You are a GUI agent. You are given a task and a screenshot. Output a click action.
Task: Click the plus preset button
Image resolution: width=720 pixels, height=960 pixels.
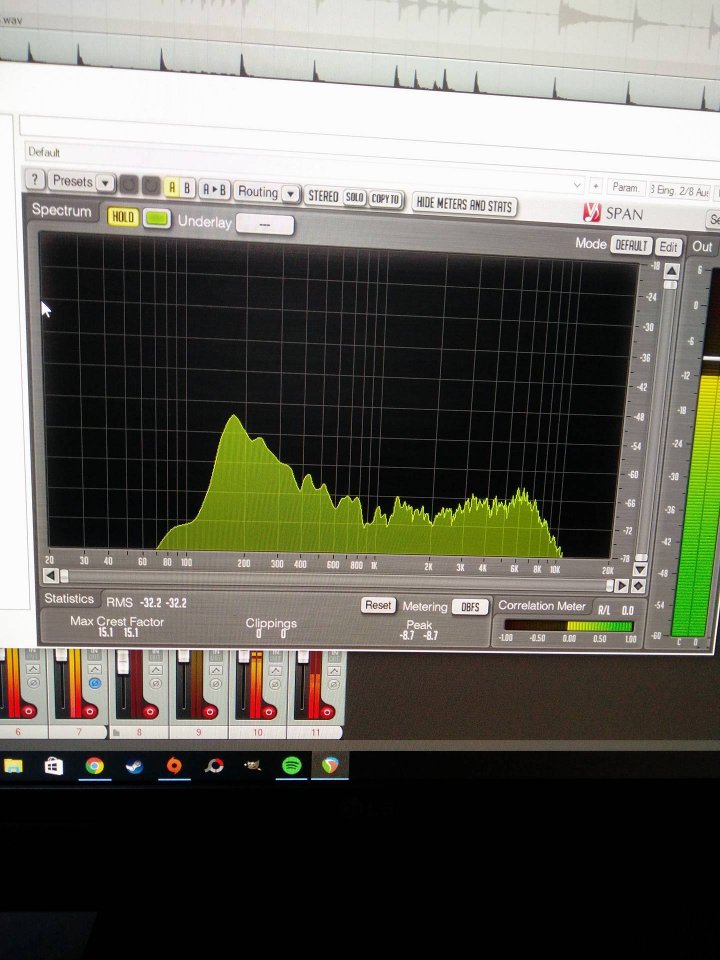tap(595, 186)
